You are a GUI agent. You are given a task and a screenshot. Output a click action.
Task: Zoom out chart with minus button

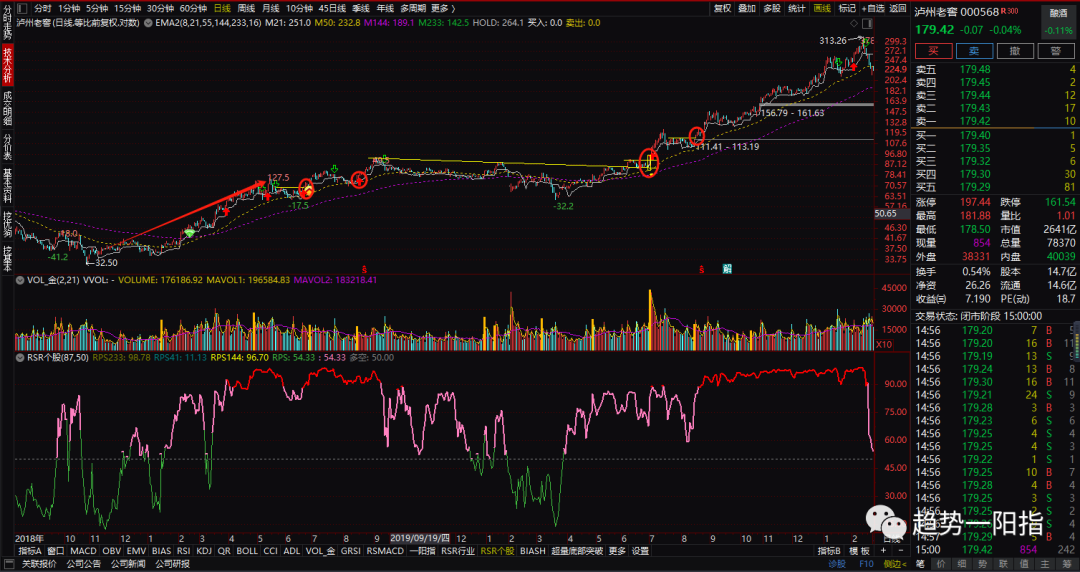(900, 551)
